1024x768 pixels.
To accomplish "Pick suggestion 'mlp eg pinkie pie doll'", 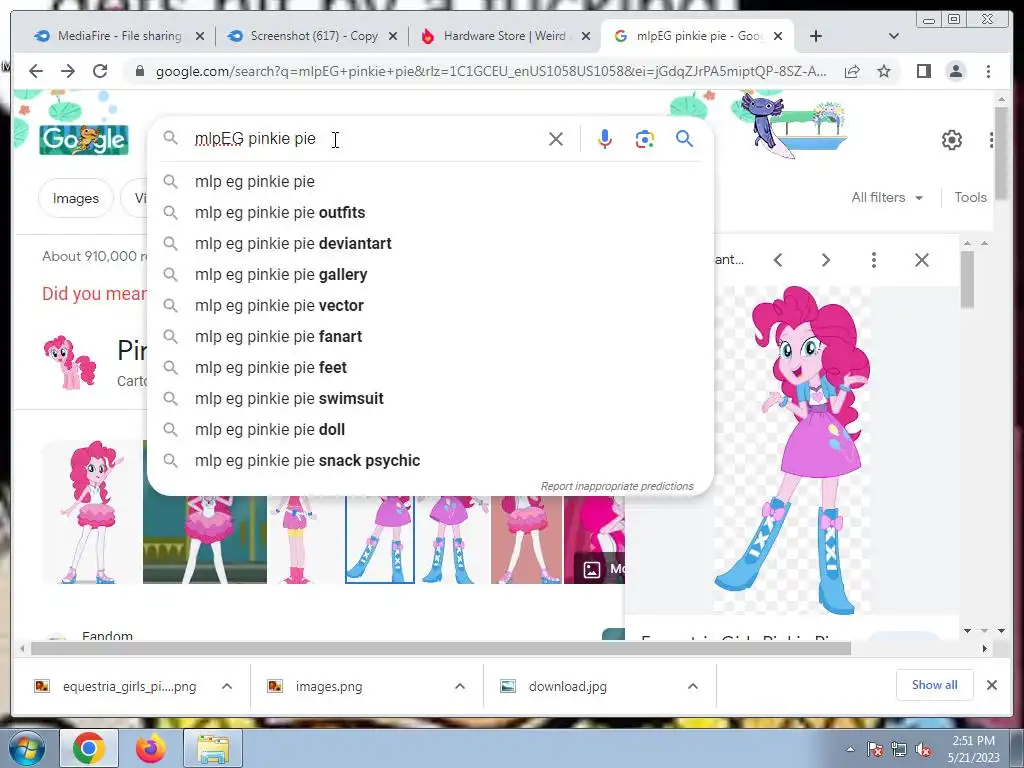I will point(430,430).
